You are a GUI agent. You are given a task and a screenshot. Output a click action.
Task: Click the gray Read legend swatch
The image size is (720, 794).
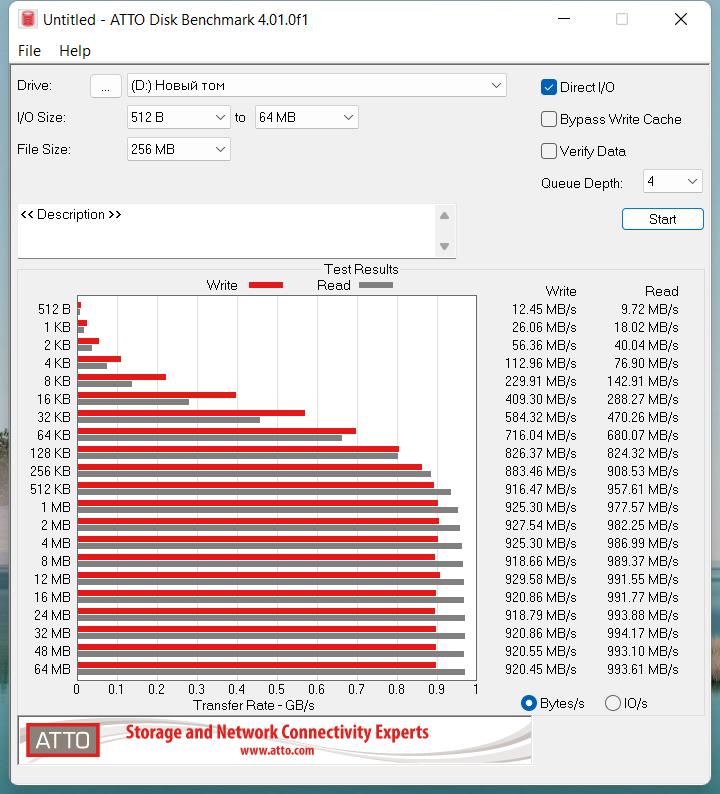[376, 285]
